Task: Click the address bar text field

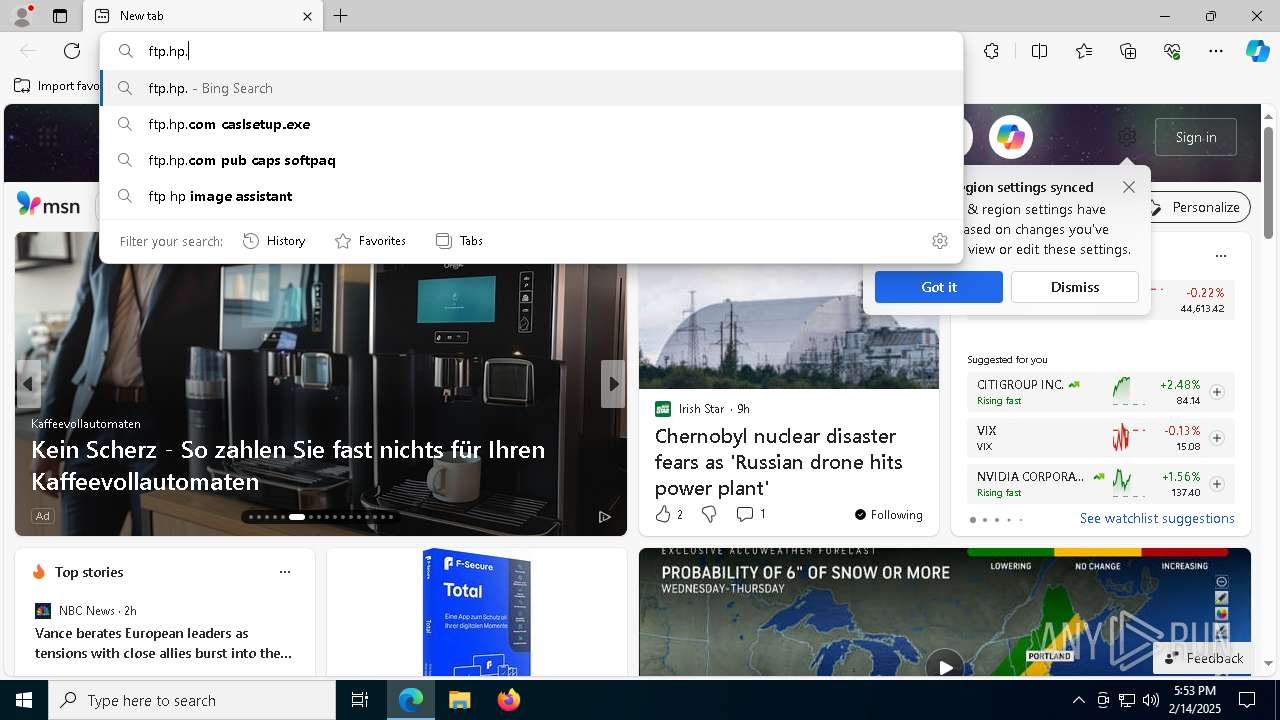Action: (x=531, y=51)
